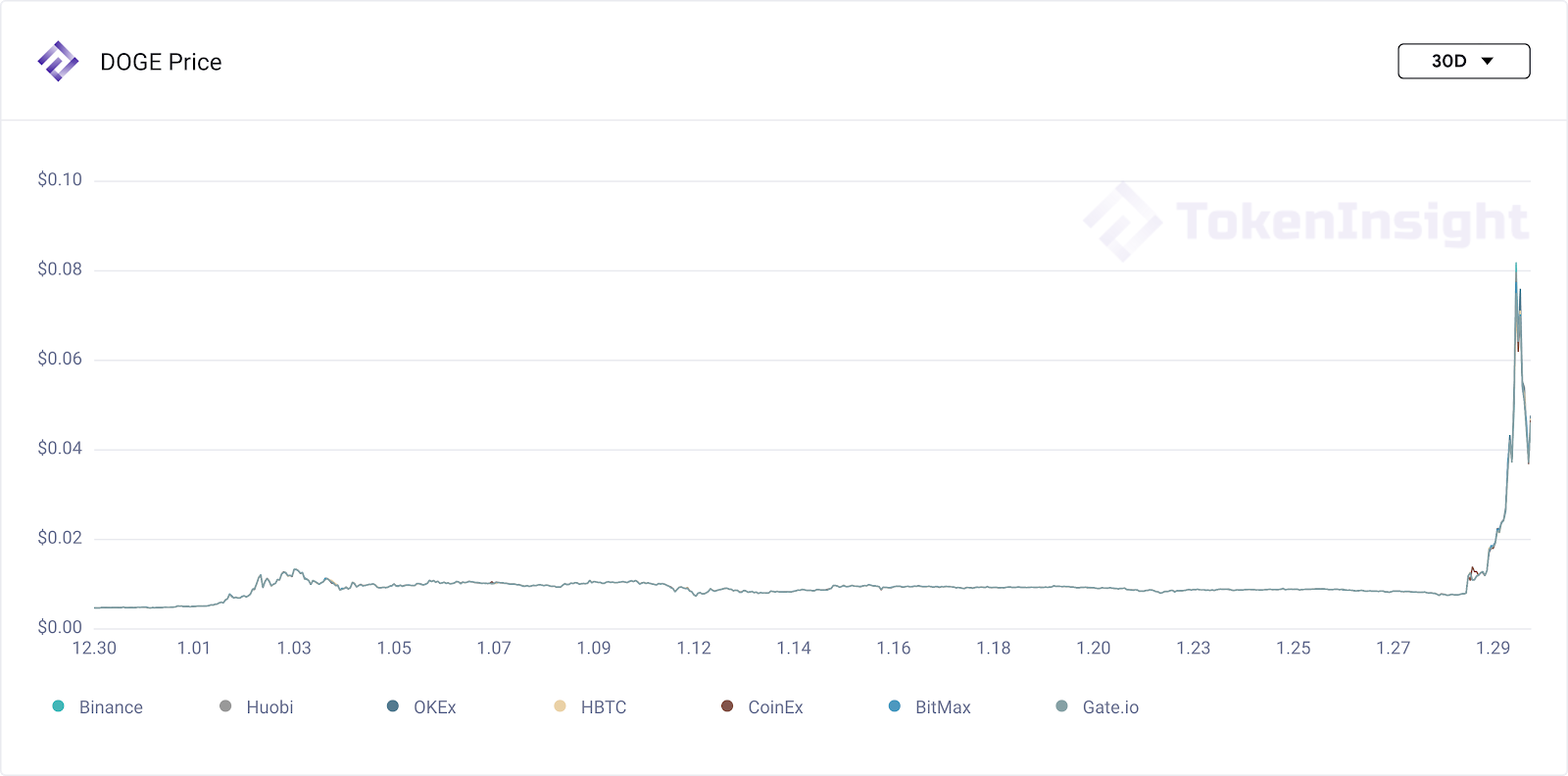Click the TokenInsight purple logo icon
Image resolution: width=1568 pixels, height=776 pixels.
coord(58,62)
